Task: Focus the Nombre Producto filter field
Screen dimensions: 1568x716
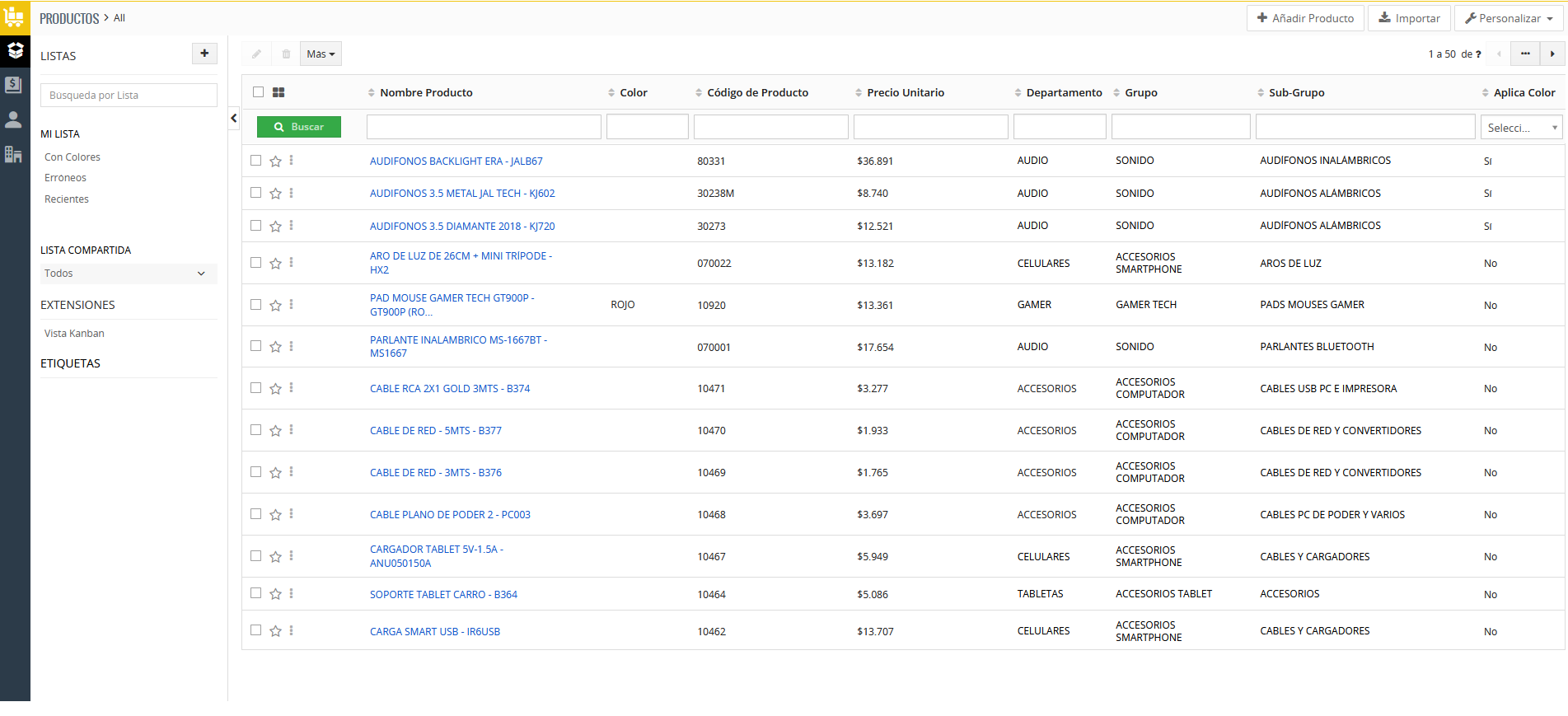Action: 484,127
